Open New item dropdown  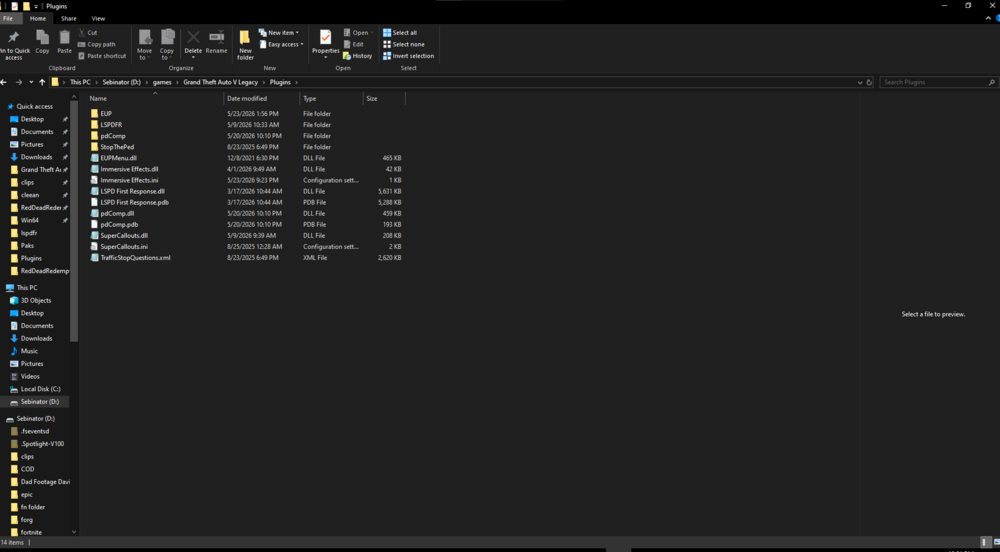[279, 33]
